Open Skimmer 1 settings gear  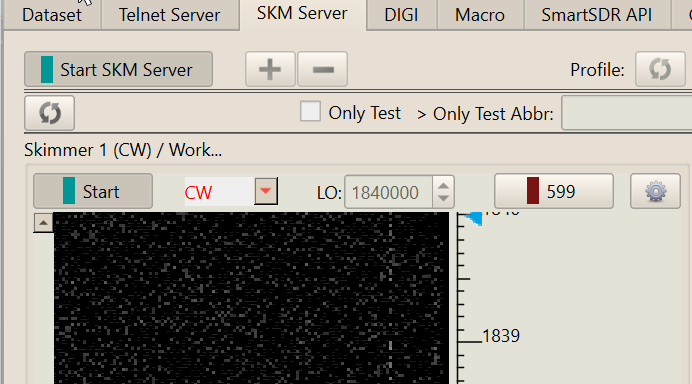tap(655, 191)
